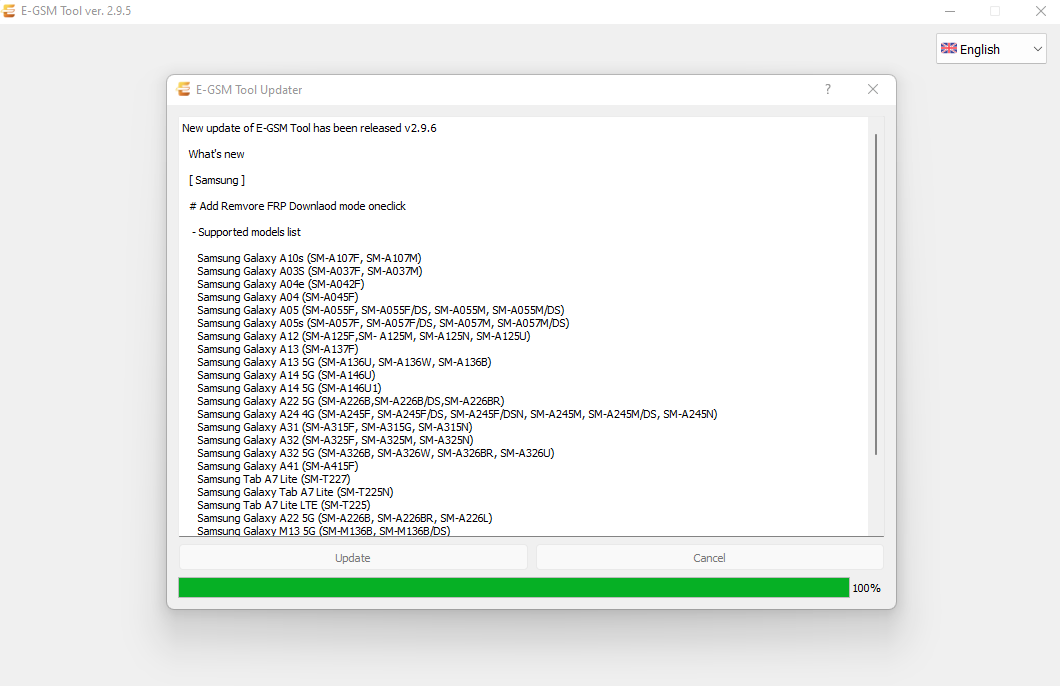Open updater help via the question mark icon

[x=827, y=89]
